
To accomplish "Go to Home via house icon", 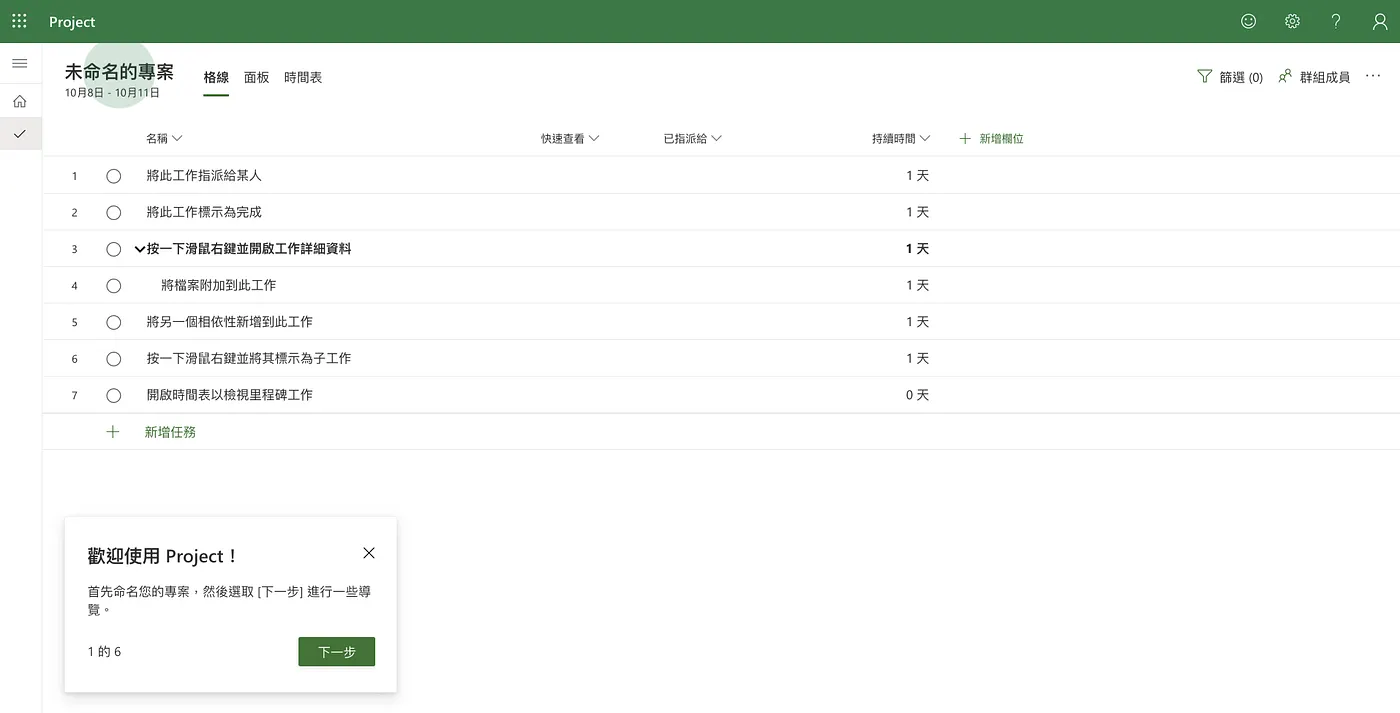I will tap(20, 101).
